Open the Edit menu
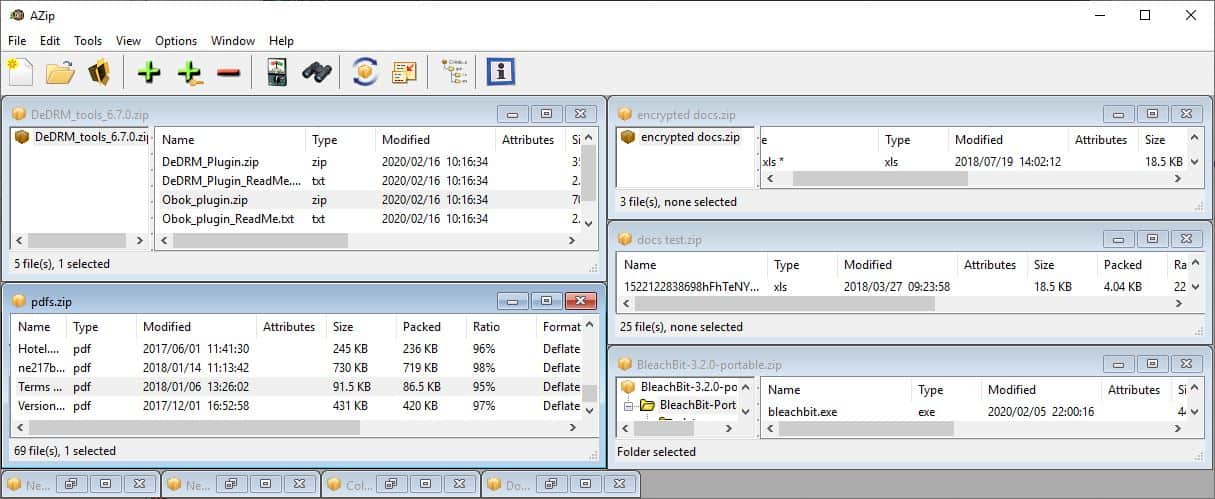 click(x=50, y=41)
